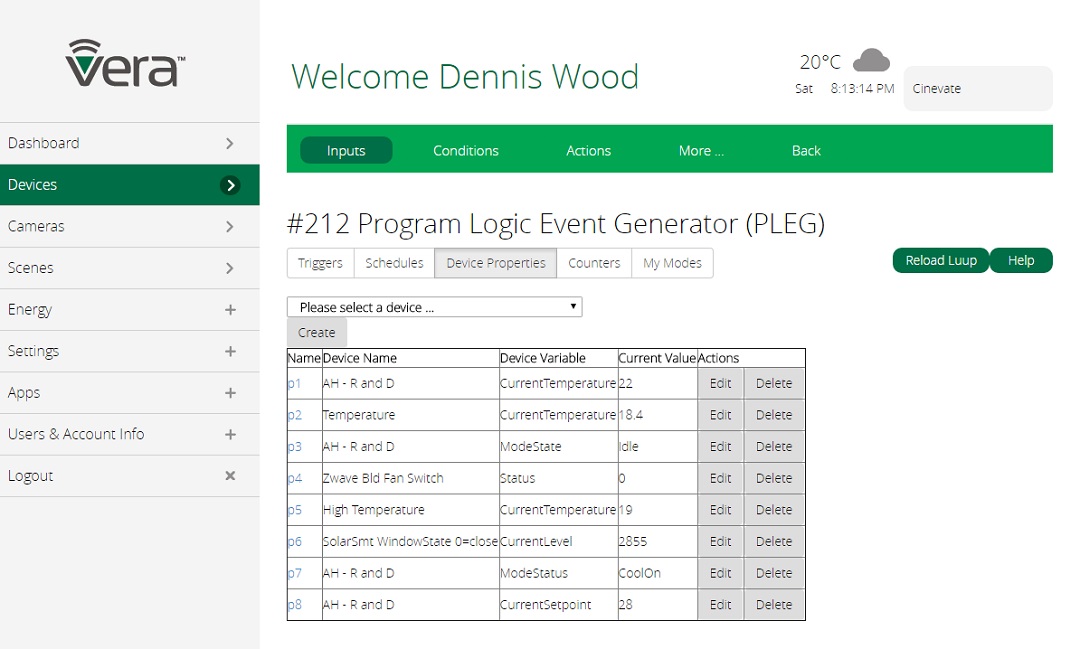Edit the p3 ModeState row
The image size is (1080, 649).
[x=720, y=446]
